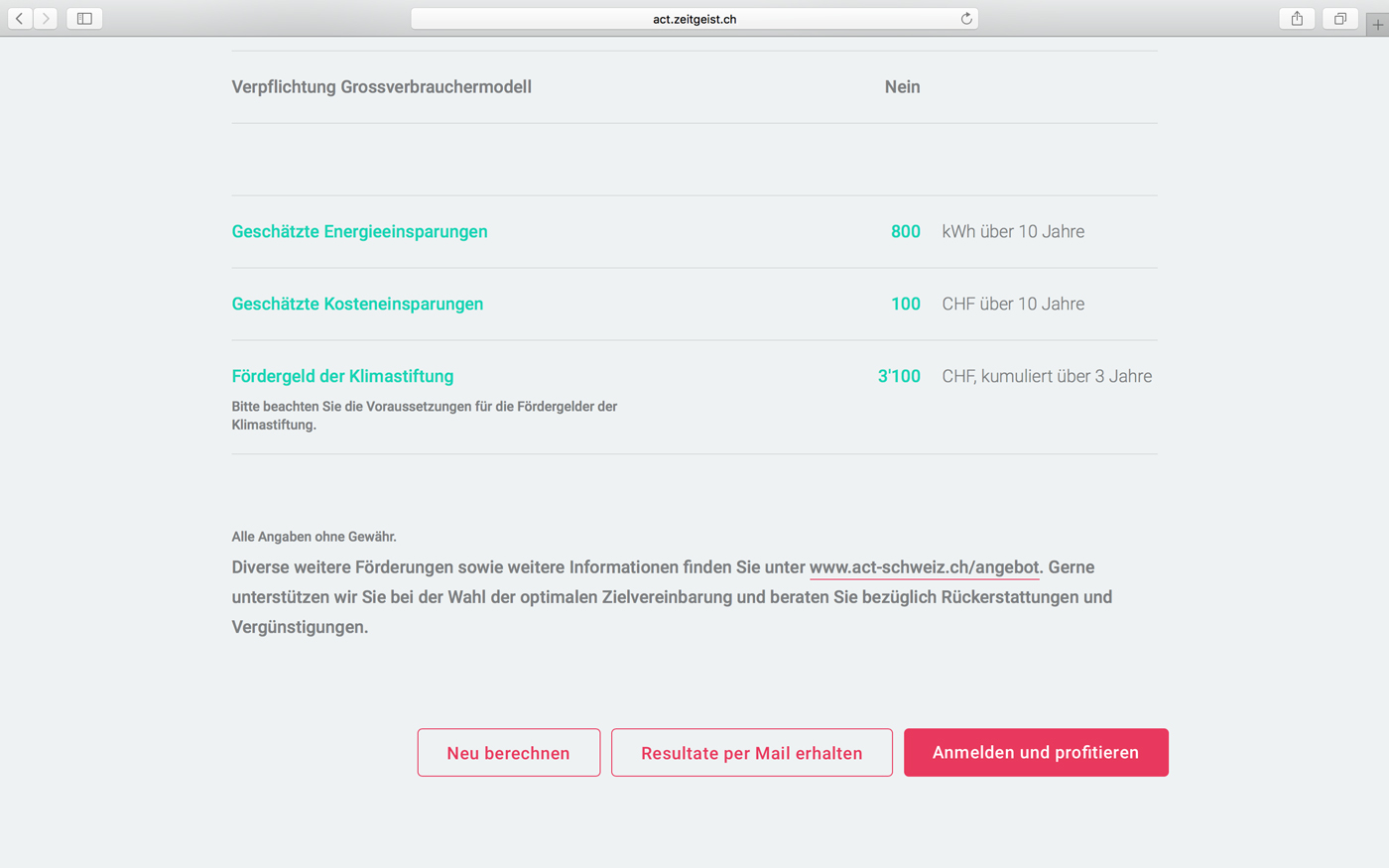Reload the page using the refresh icon
Image resolution: width=1389 pixels, height=868 pixels.
click(966, 19)
